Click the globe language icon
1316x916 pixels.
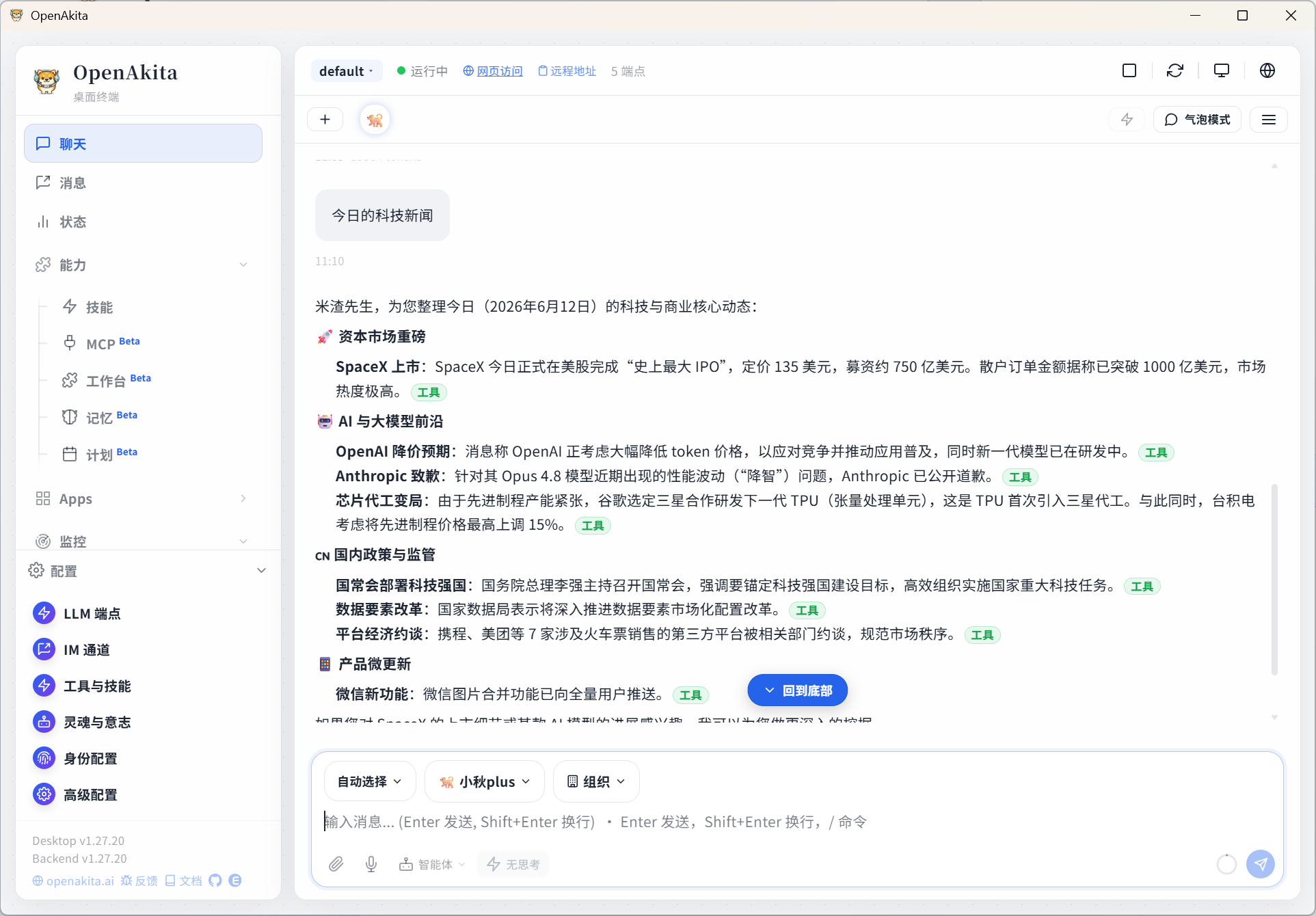[x=1267, y=70]
